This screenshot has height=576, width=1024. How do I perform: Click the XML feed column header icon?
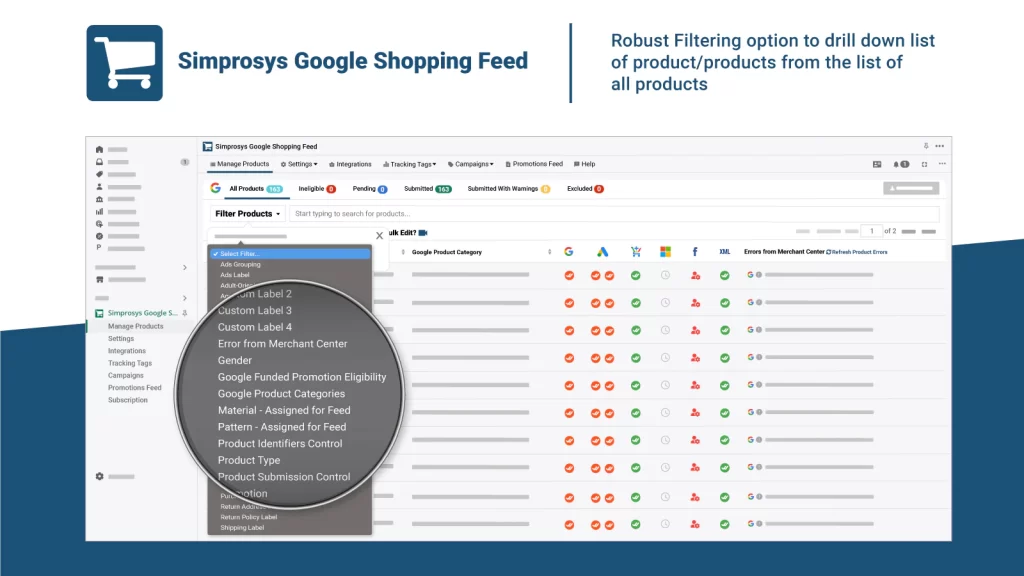(x=724, y=252)
